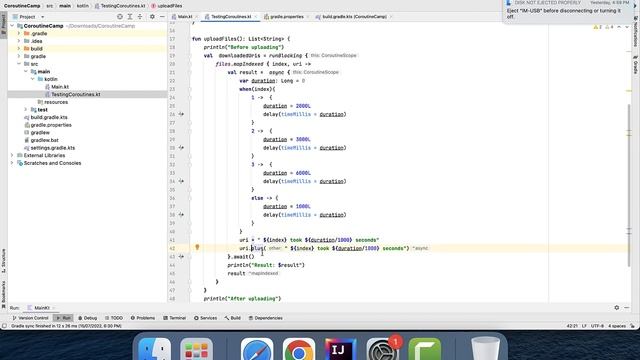Open Project panel settings gear
The image size is (640, 360).
[152, 17]
